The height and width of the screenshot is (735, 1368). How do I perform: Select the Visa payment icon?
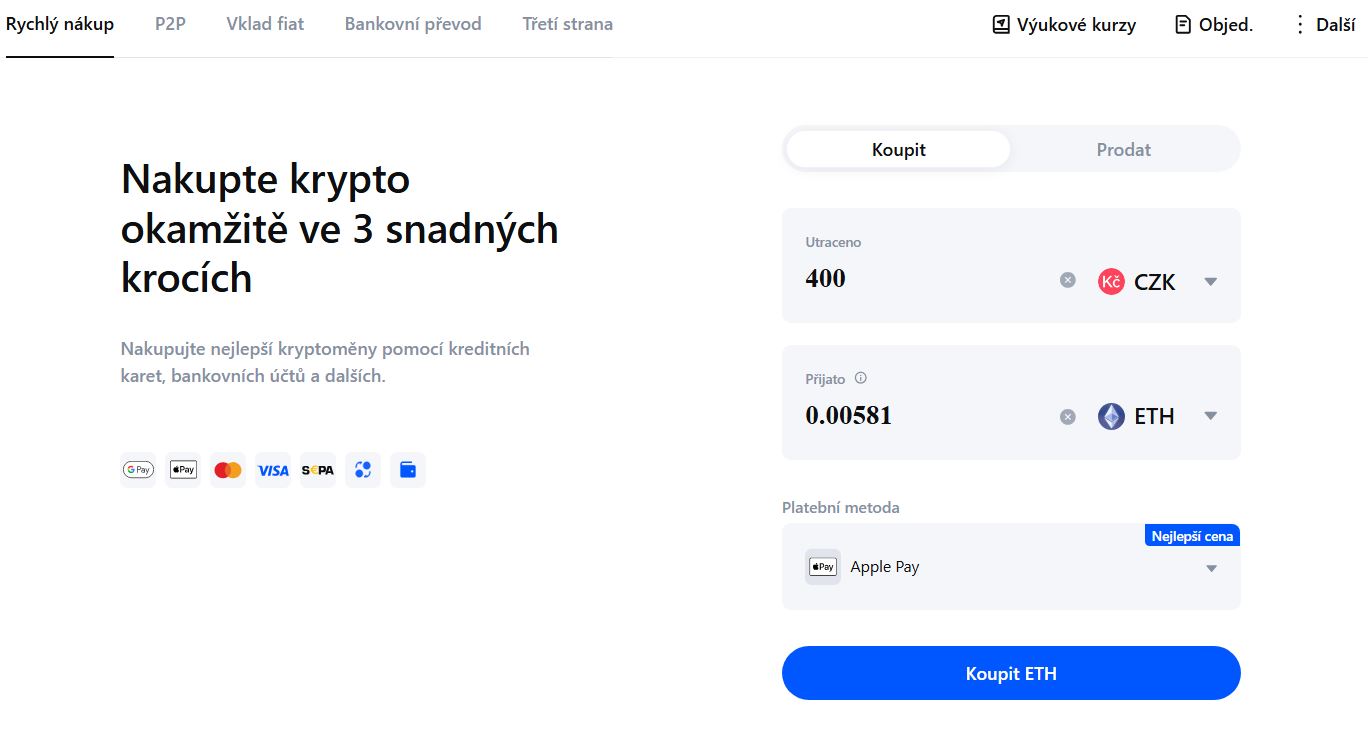[273, 469]
